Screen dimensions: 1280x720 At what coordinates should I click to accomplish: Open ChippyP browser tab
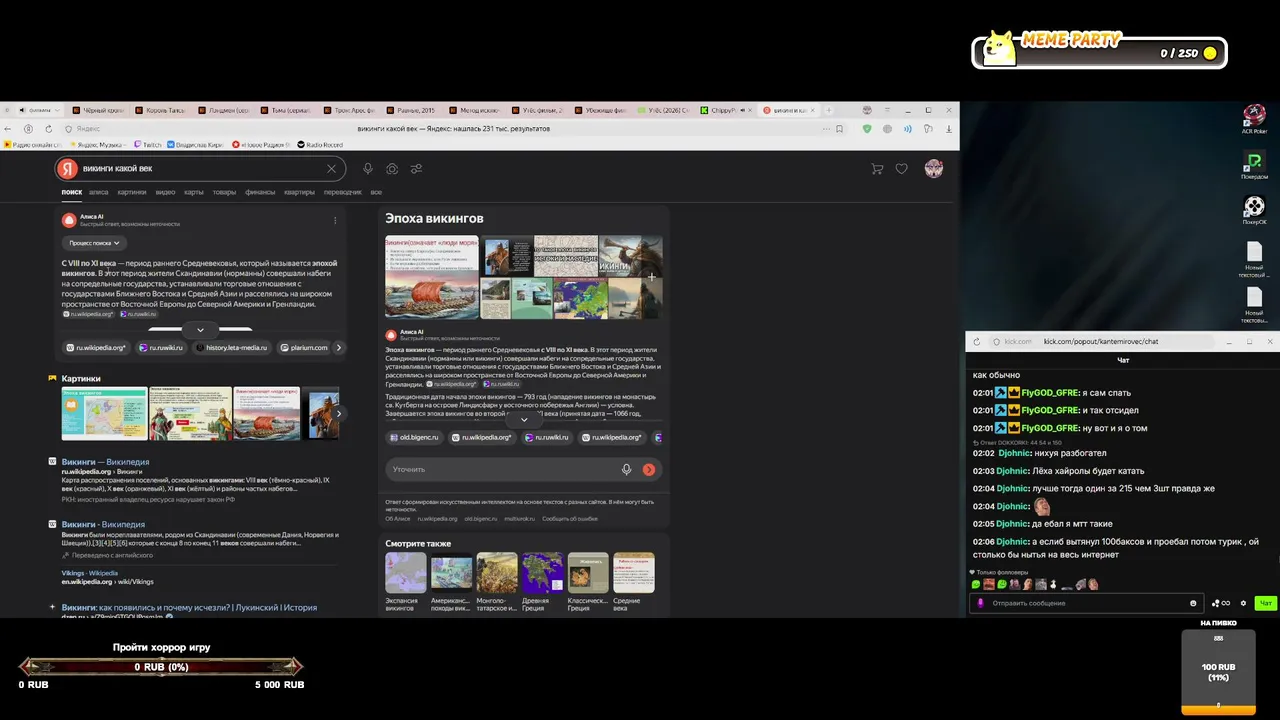(724, 110)
